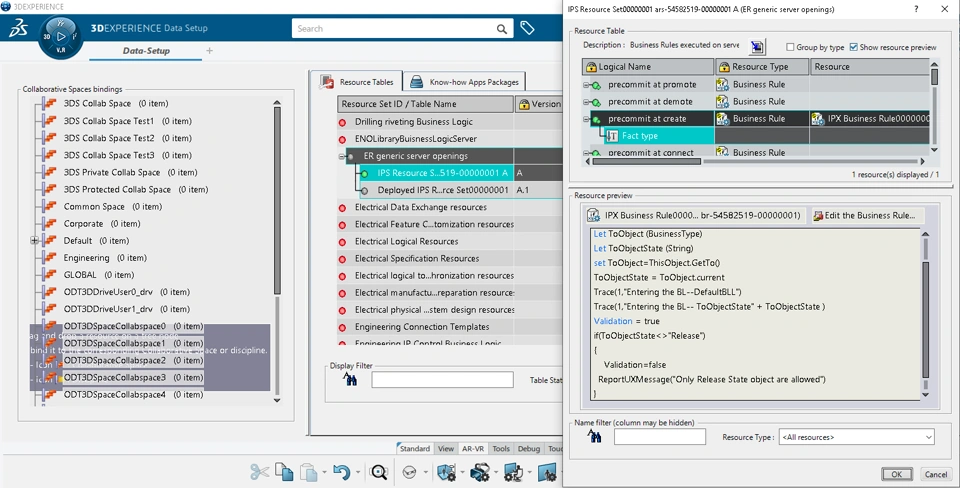Click the Resource Table horizontal scrollbar
Screen dimensions: 960x488
(x=647, y=162)
